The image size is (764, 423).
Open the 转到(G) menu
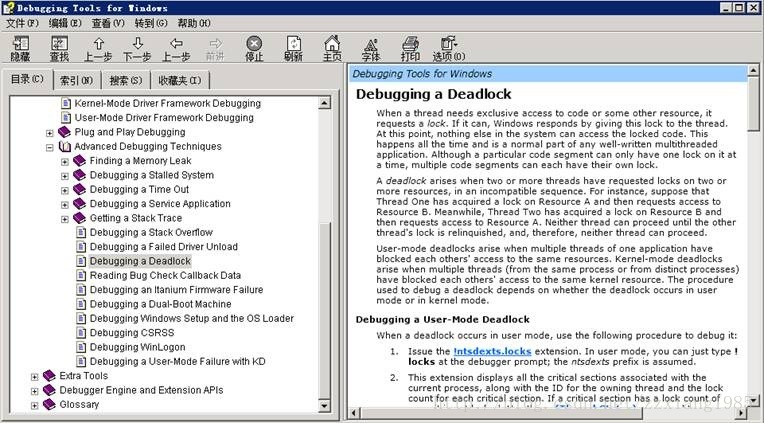coord(151,23)
